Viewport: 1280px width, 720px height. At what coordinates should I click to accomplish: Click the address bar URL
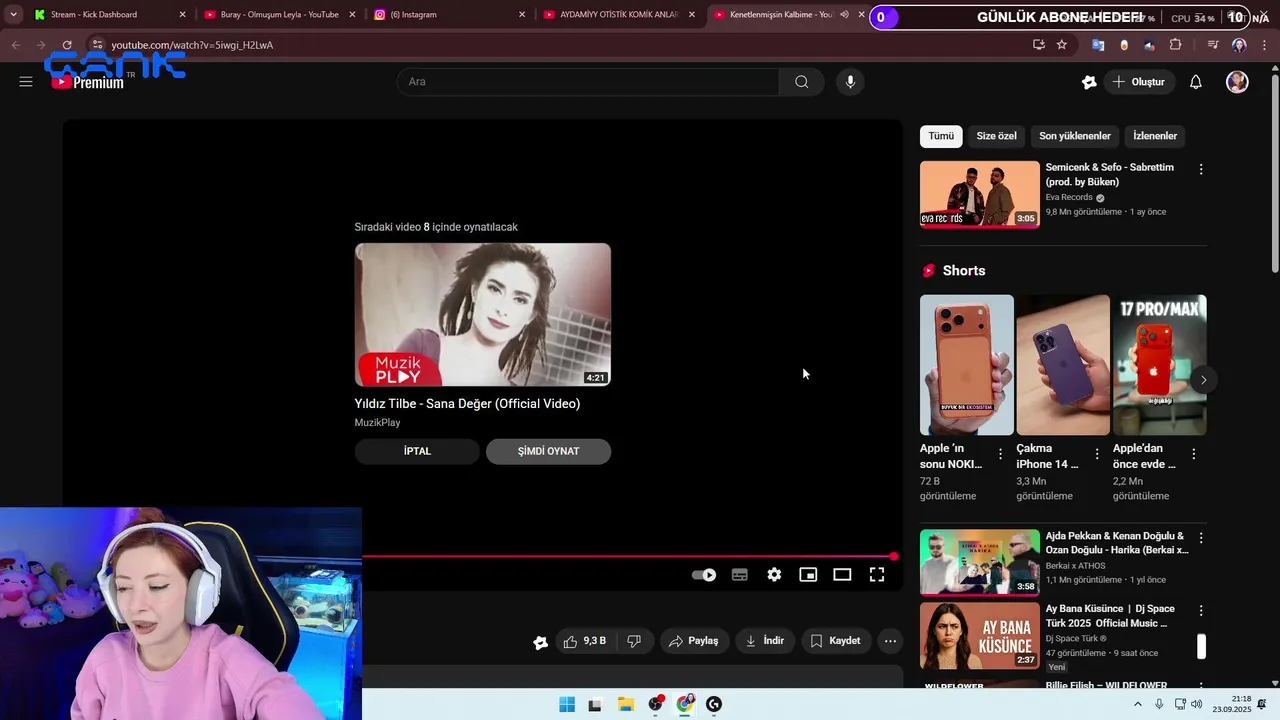(192, 45)
